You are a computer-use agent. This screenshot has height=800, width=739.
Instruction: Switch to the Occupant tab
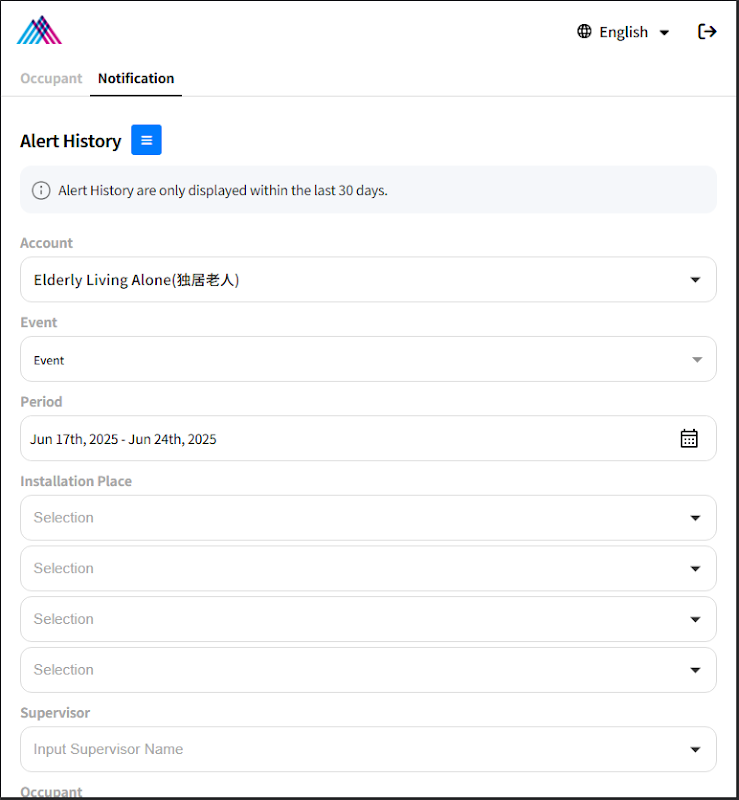point(51,78)
